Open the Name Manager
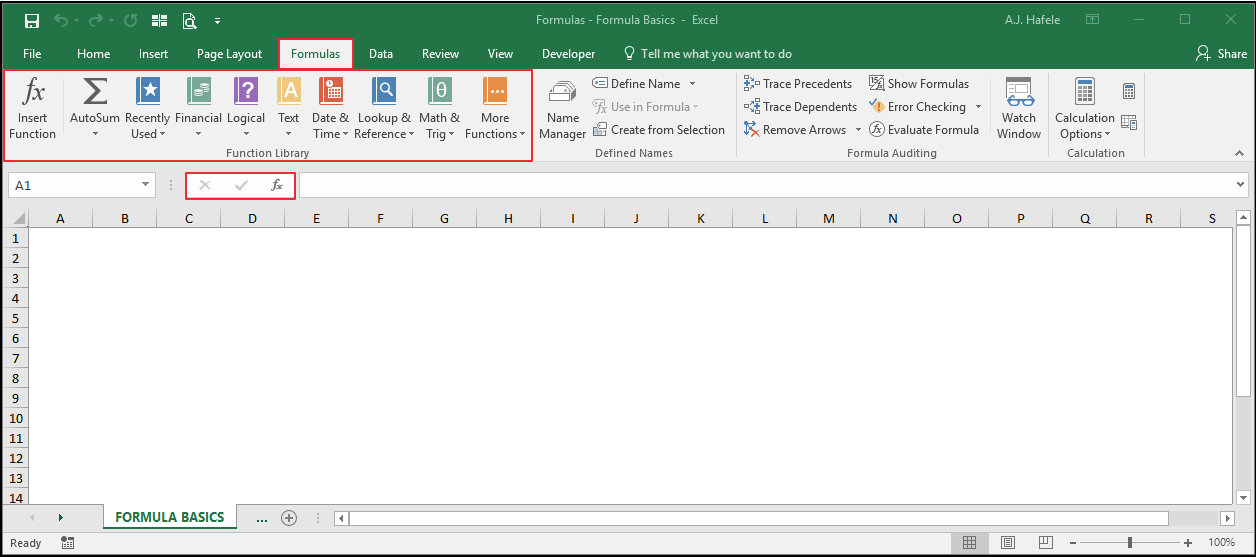This screenshot has height=557, width=1256. 563,110
